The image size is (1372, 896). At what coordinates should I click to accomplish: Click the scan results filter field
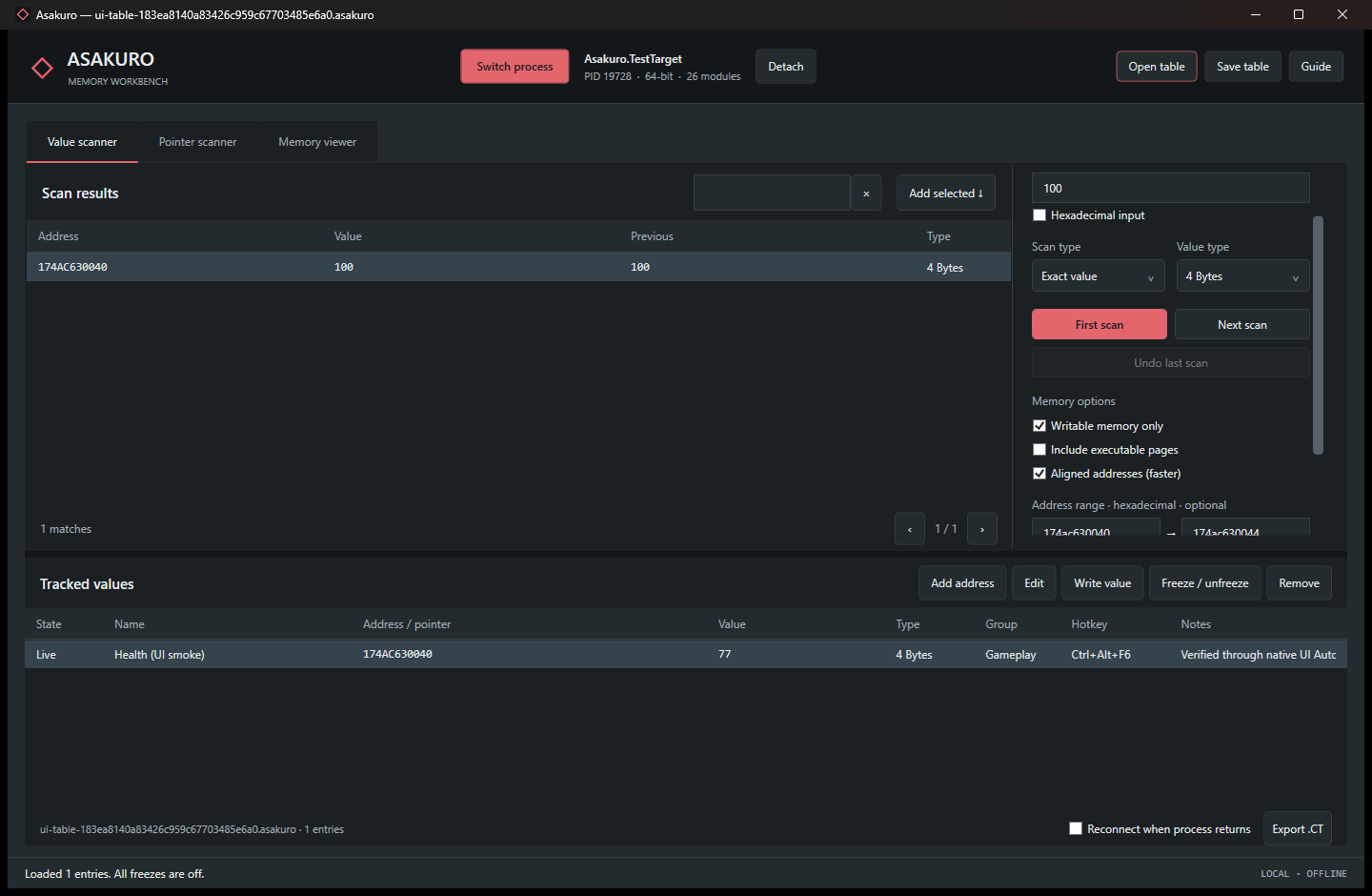coord(772,193)
